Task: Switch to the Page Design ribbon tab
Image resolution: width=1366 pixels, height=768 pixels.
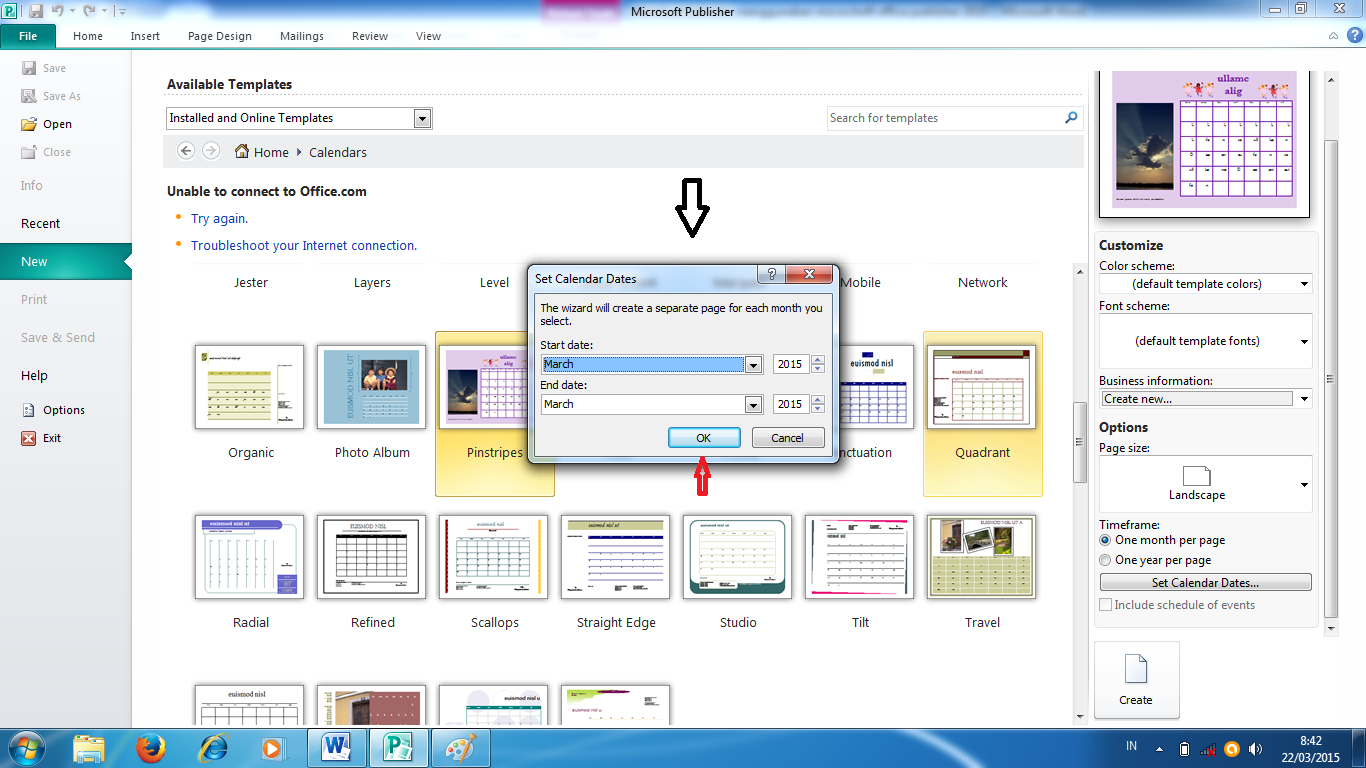Action: click(219, 35)
